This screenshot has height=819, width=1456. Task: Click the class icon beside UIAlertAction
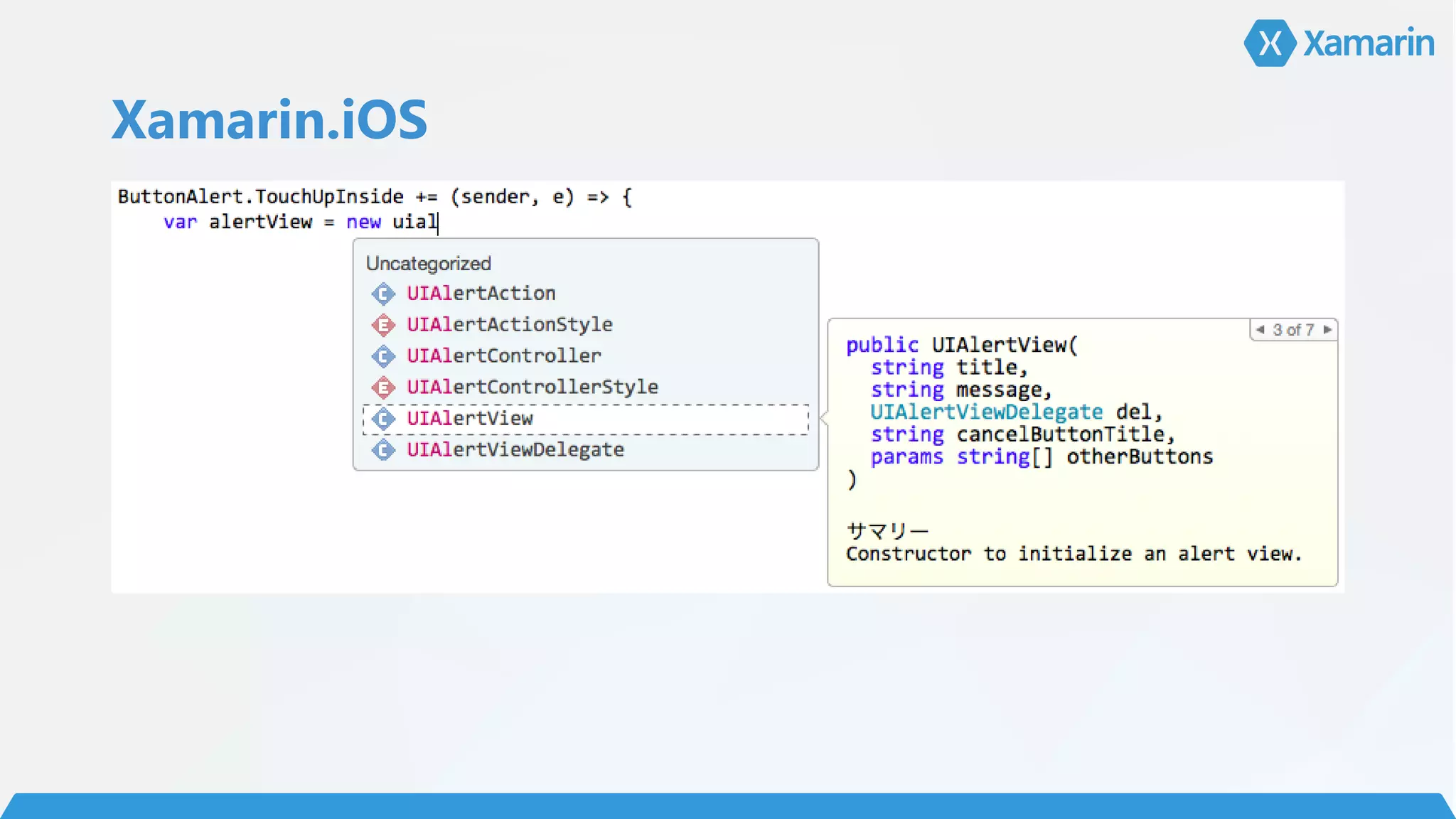coord(383,294)
